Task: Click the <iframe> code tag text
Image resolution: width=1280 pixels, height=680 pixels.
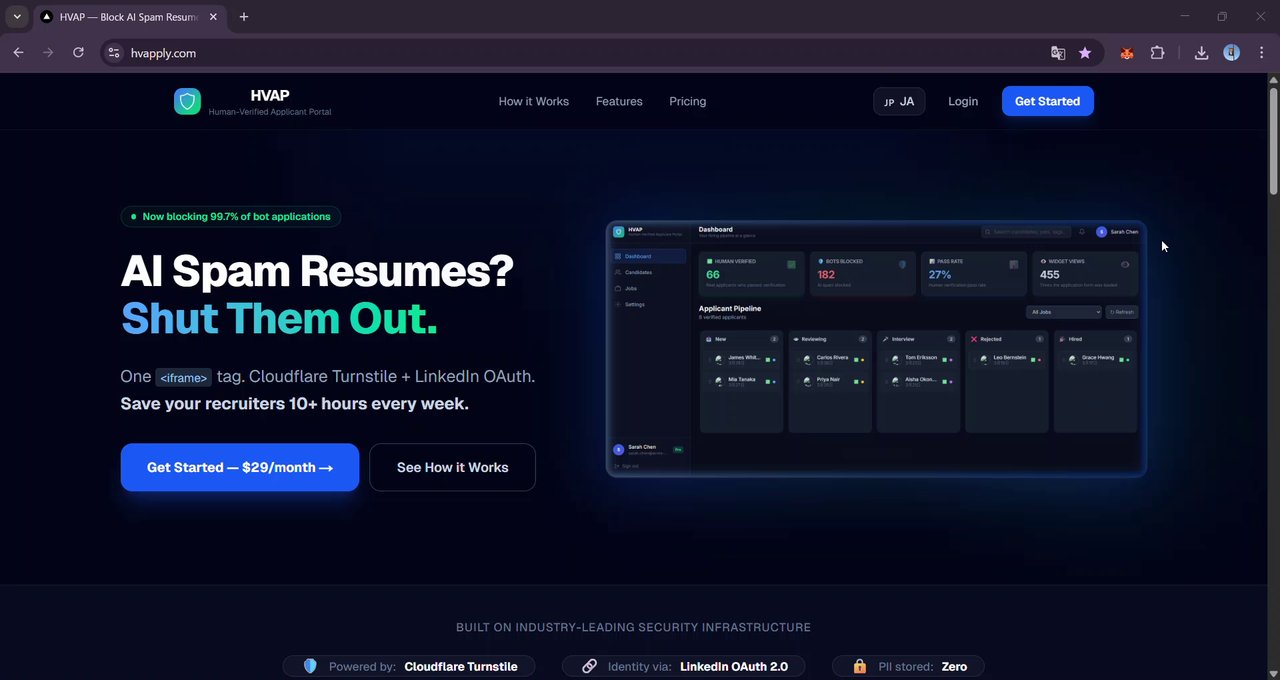Action: [183, 377]
